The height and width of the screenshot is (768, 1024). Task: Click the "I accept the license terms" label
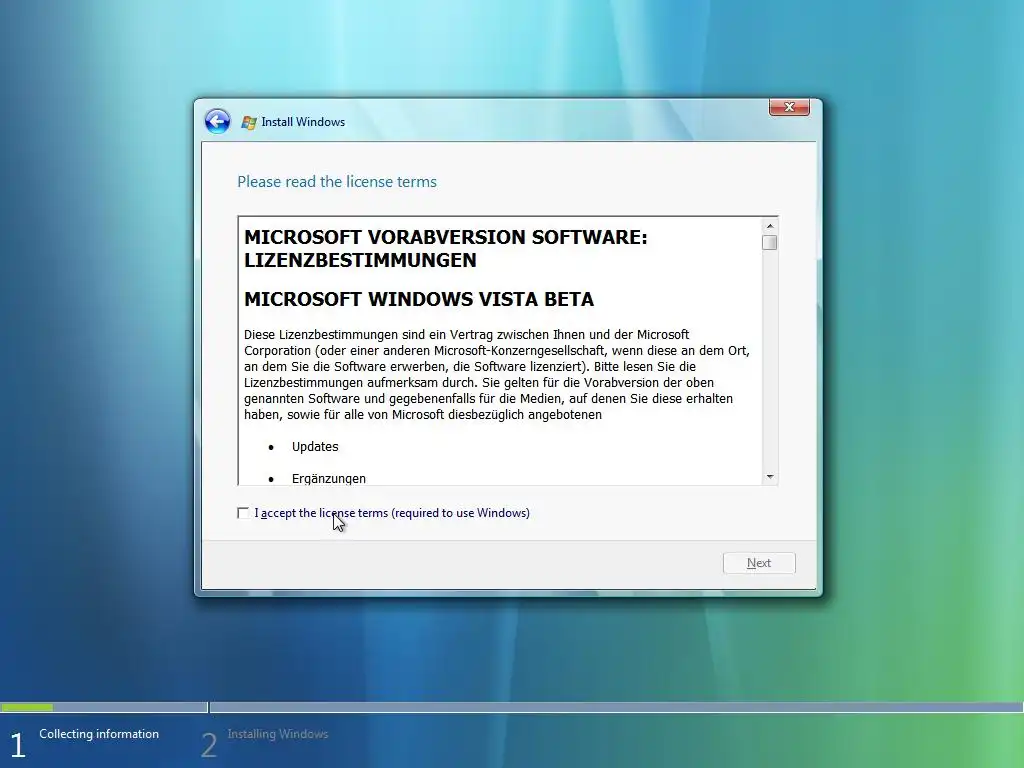pyautogui.click(x=392, y=513)
